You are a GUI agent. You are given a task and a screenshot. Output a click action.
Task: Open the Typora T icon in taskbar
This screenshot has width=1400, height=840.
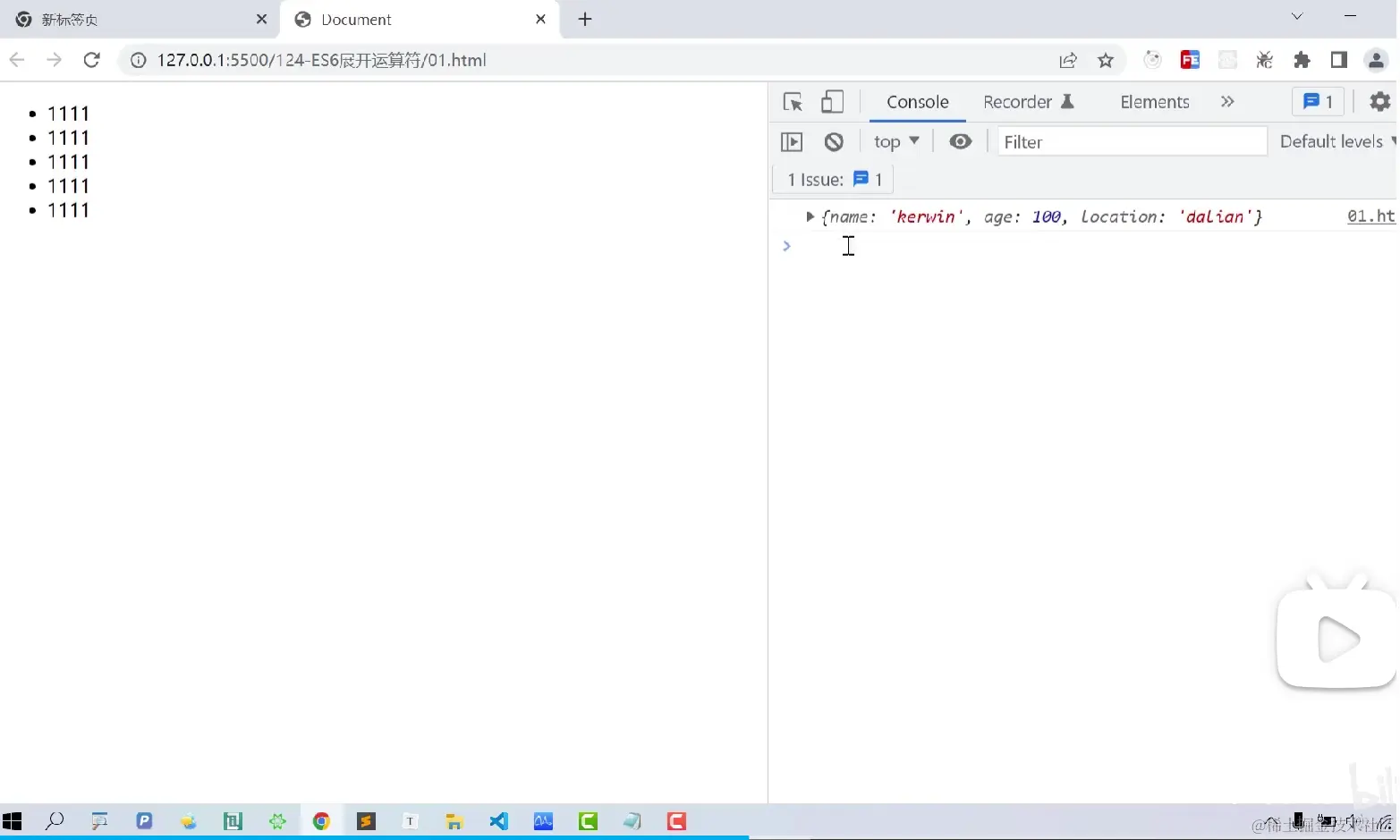pos(410,821)
